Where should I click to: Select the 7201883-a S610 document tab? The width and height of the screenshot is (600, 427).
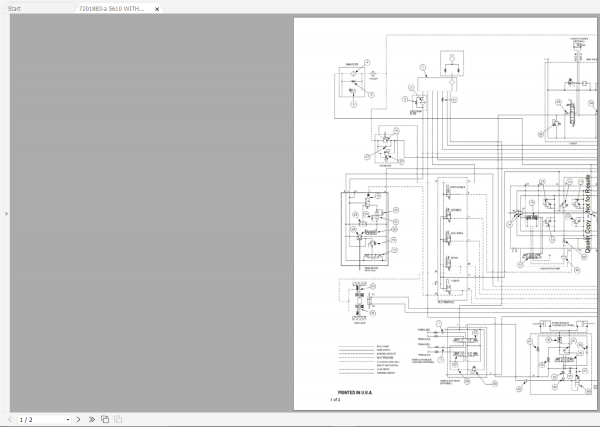click(112, 8)
